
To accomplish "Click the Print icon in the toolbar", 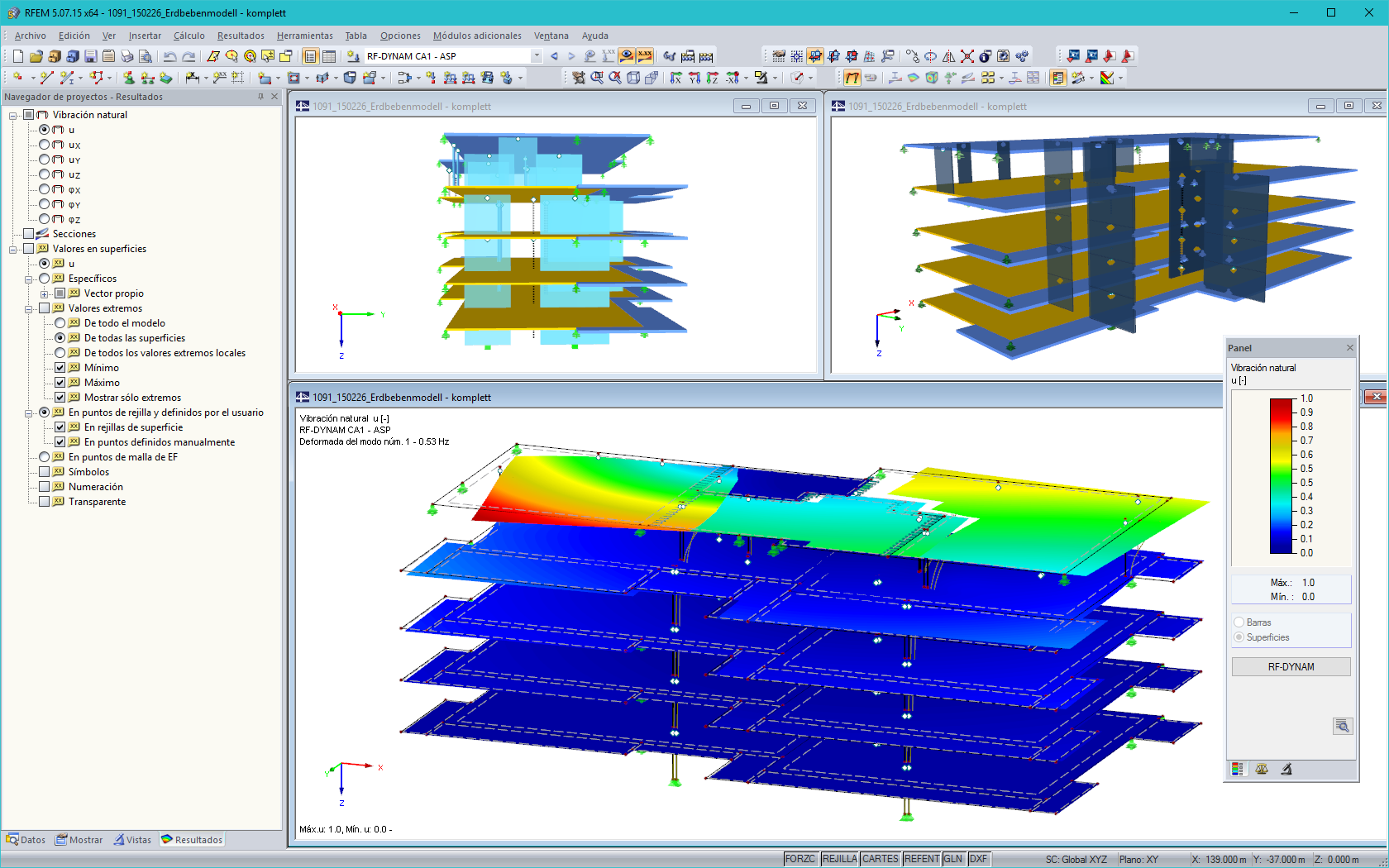I will (x=127, y=55).
